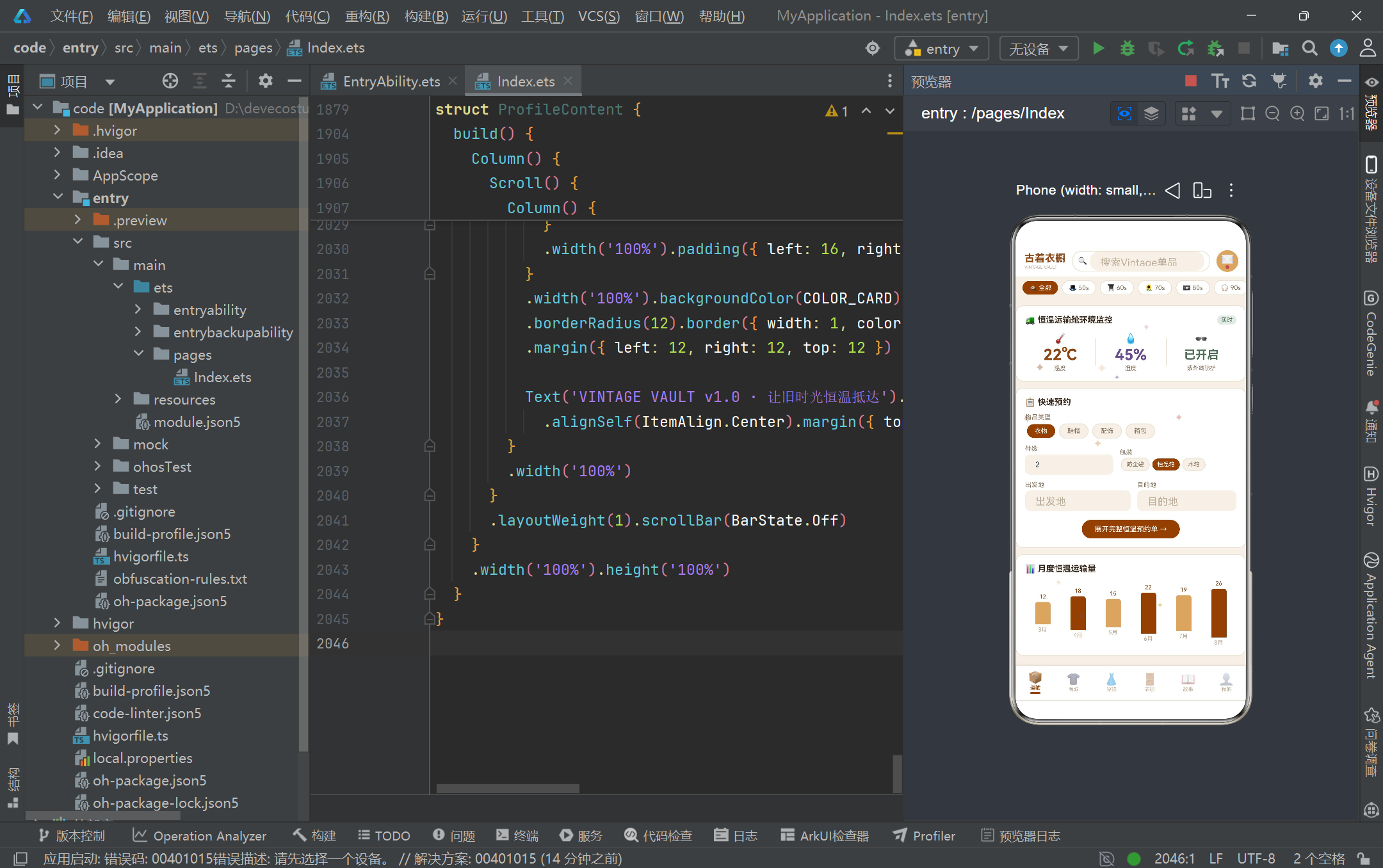The height and width of the screenshot is (868, 1383).
Task: Switch to EntryAbility.ets tab
Action: tap(391, 81)
